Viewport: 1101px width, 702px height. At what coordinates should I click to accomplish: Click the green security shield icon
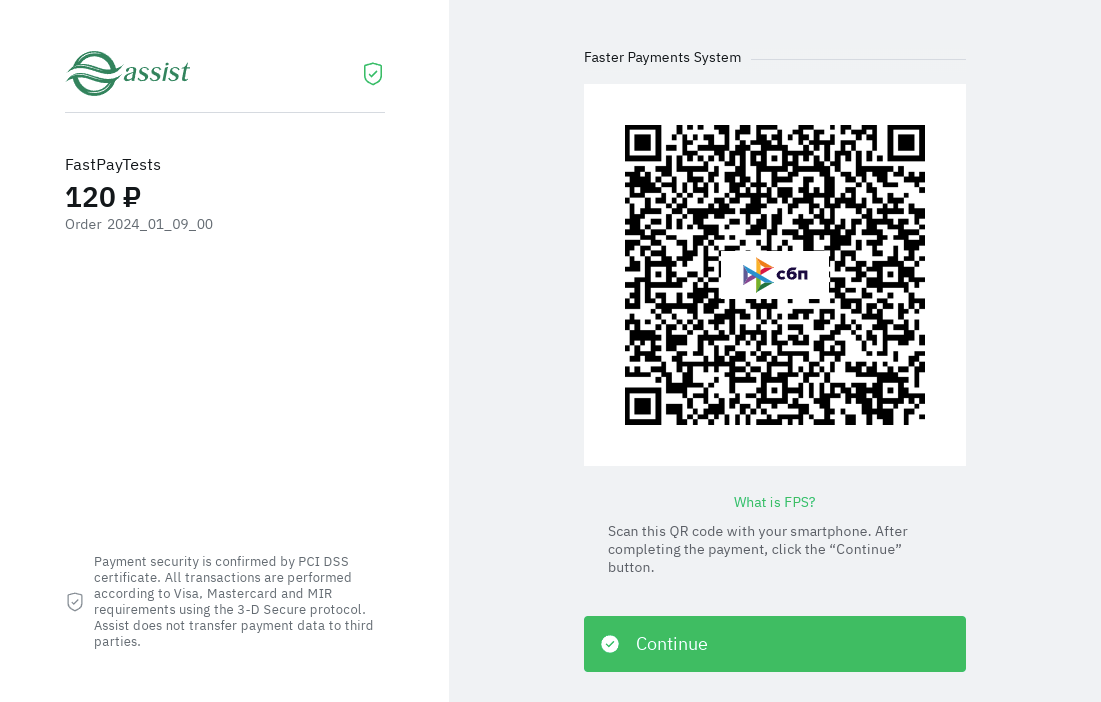coord(373,74)
